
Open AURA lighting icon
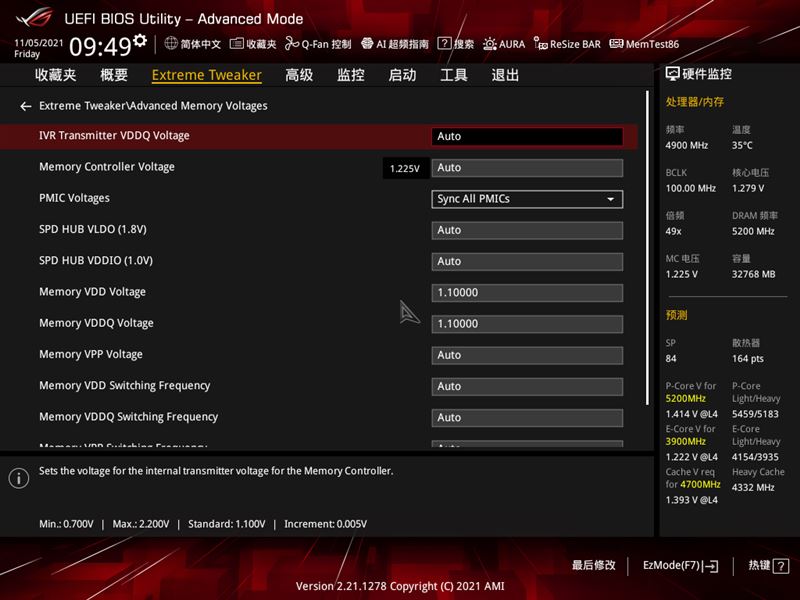pyautogui.click(x=489, y=44)
